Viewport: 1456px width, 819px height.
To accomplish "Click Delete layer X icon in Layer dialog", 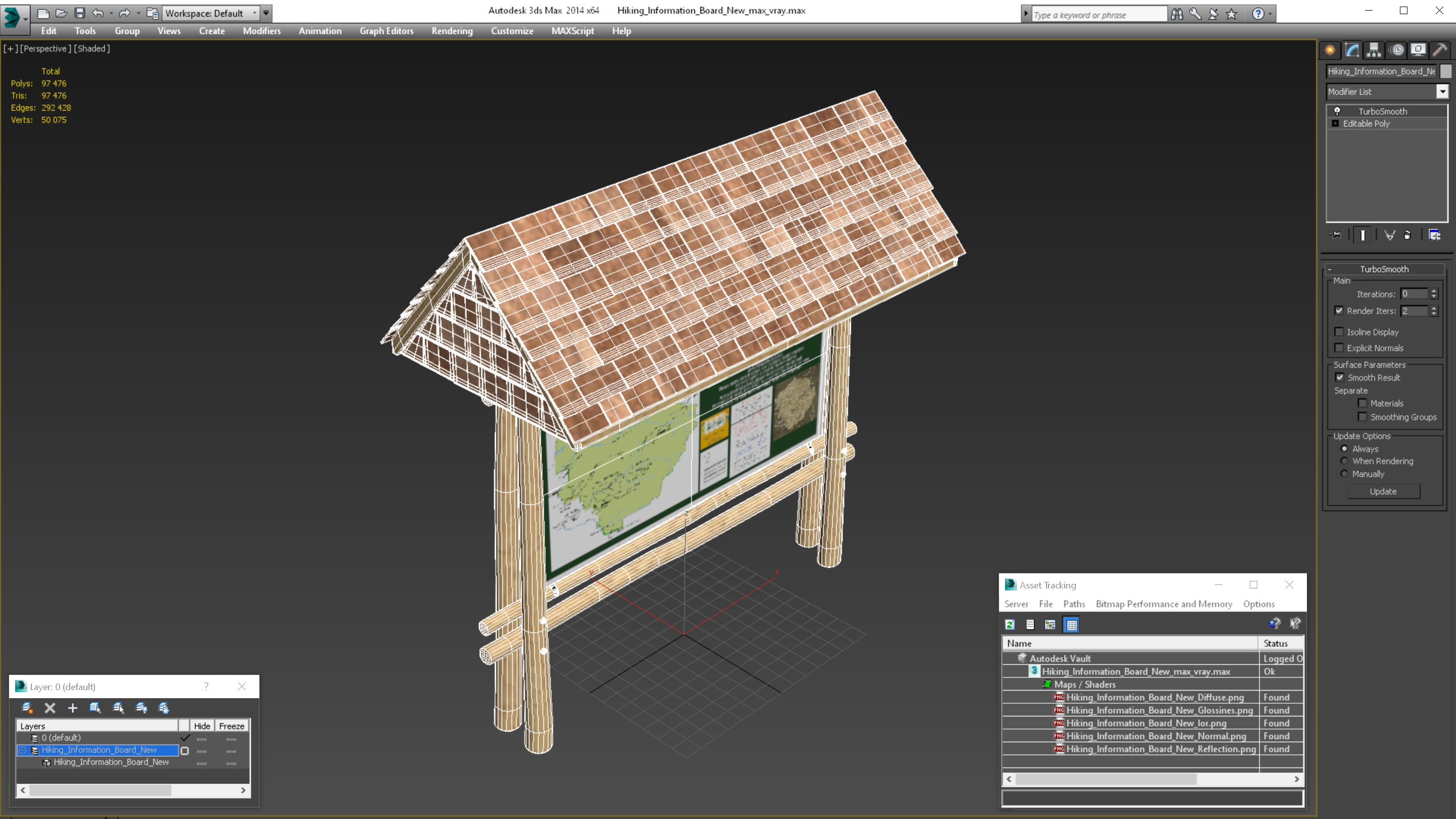I will coord(50,708).
